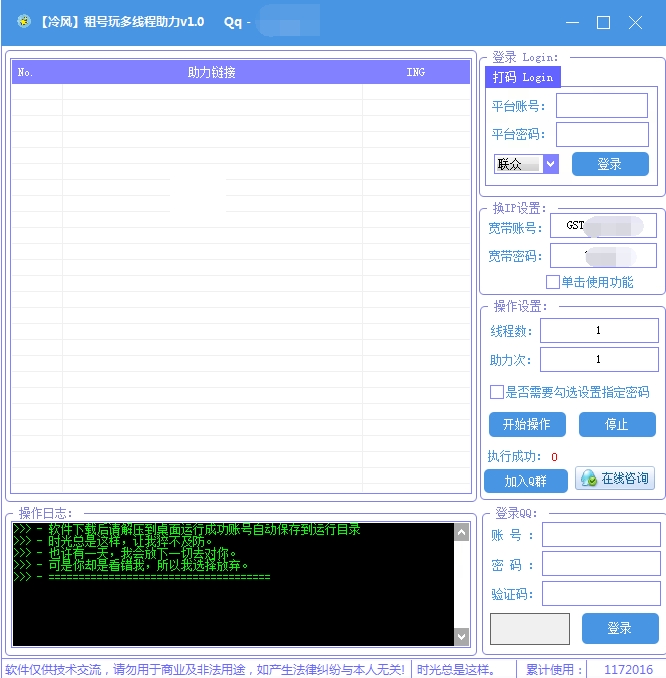
Task: Click the 助力链接 column header
Action: 211,72
